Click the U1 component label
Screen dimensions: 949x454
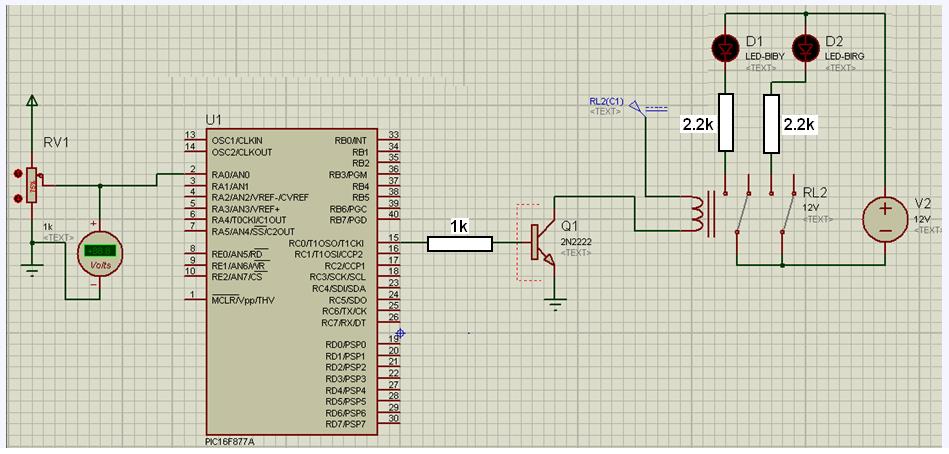[214, 120]
